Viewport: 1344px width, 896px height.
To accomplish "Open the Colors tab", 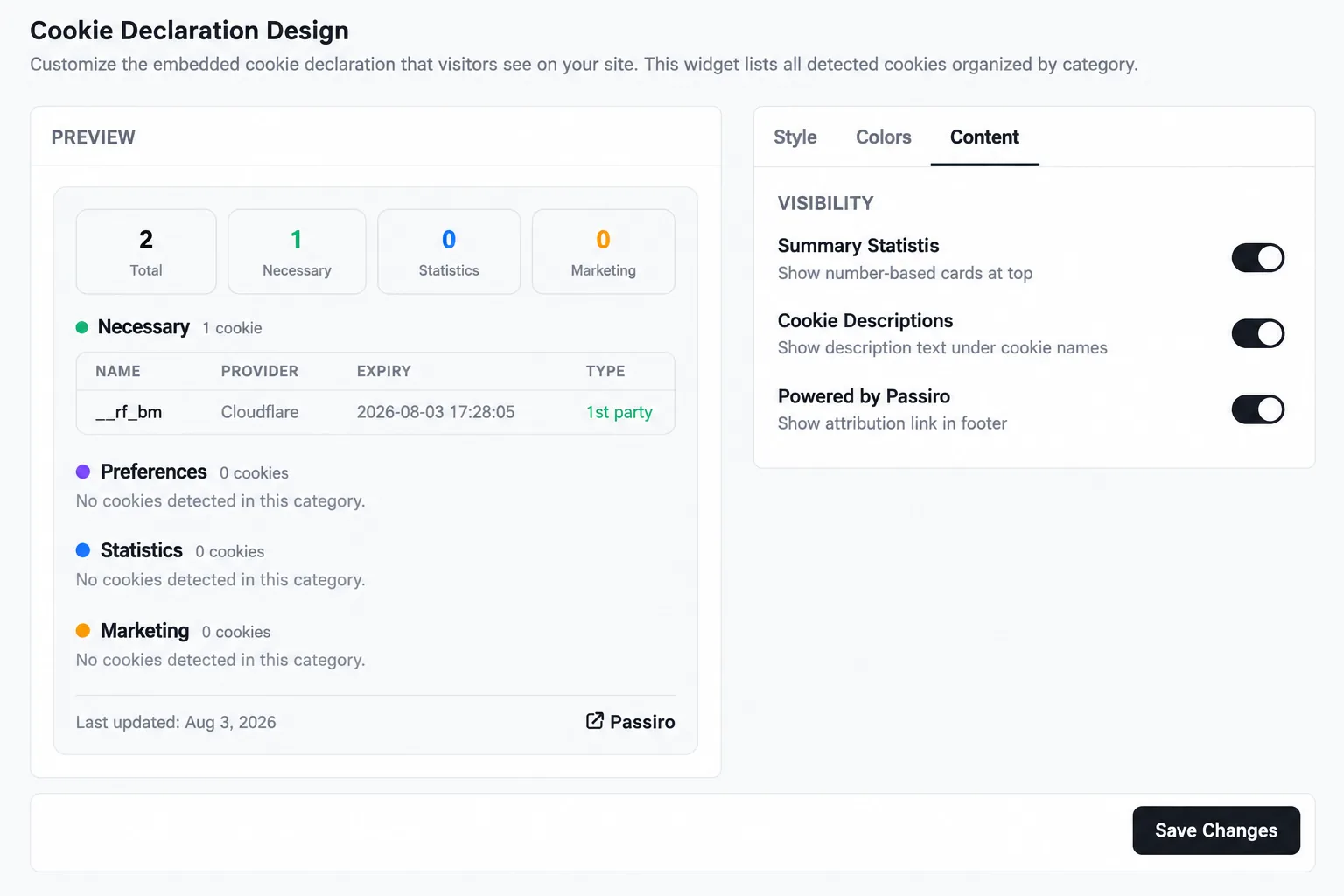I will click(883, 137).
